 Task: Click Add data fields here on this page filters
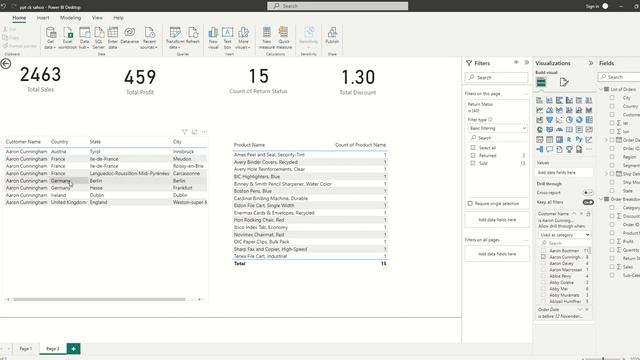pos(497,220)
